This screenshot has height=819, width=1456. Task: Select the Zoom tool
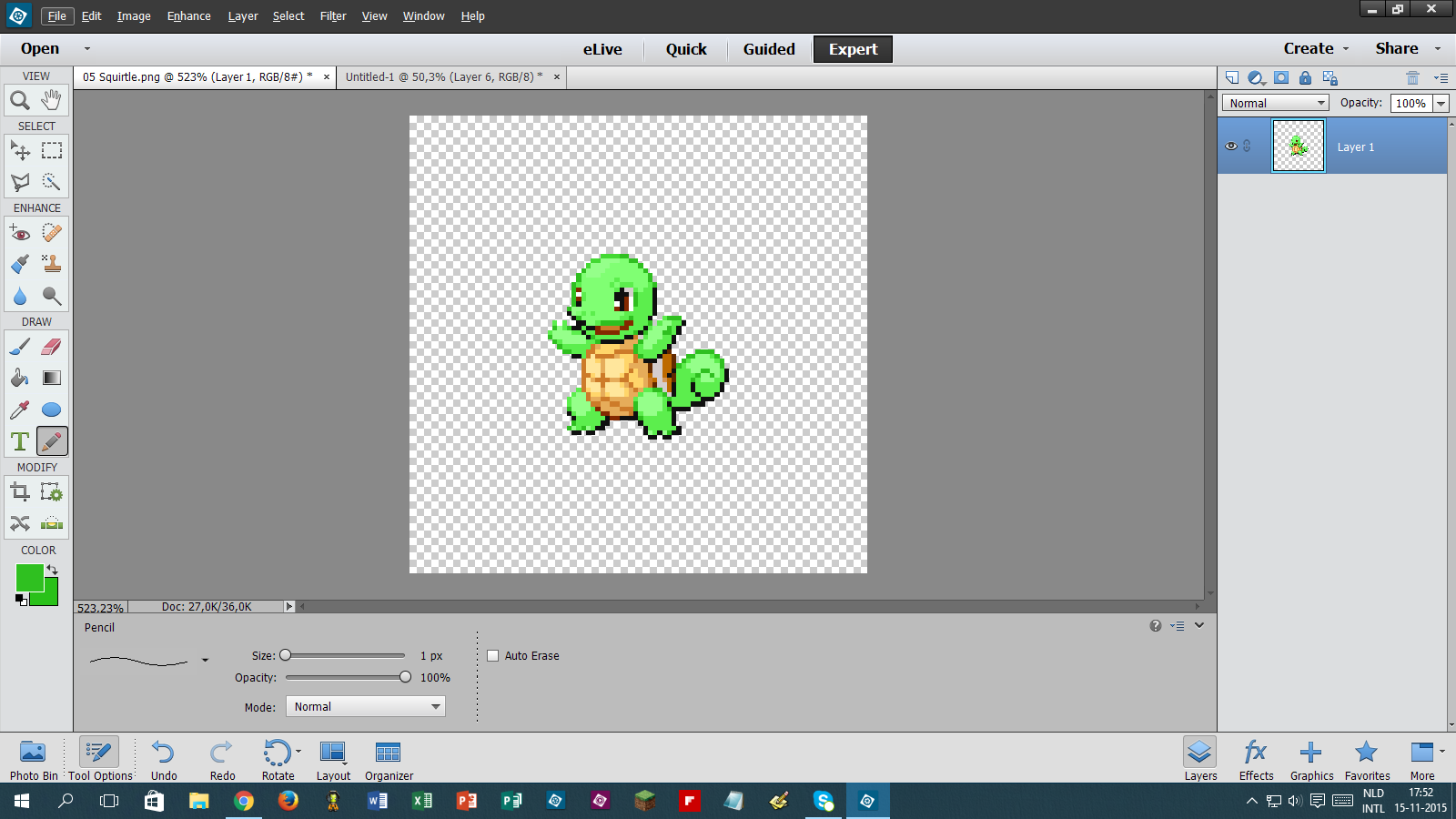(x=20, y=101)
